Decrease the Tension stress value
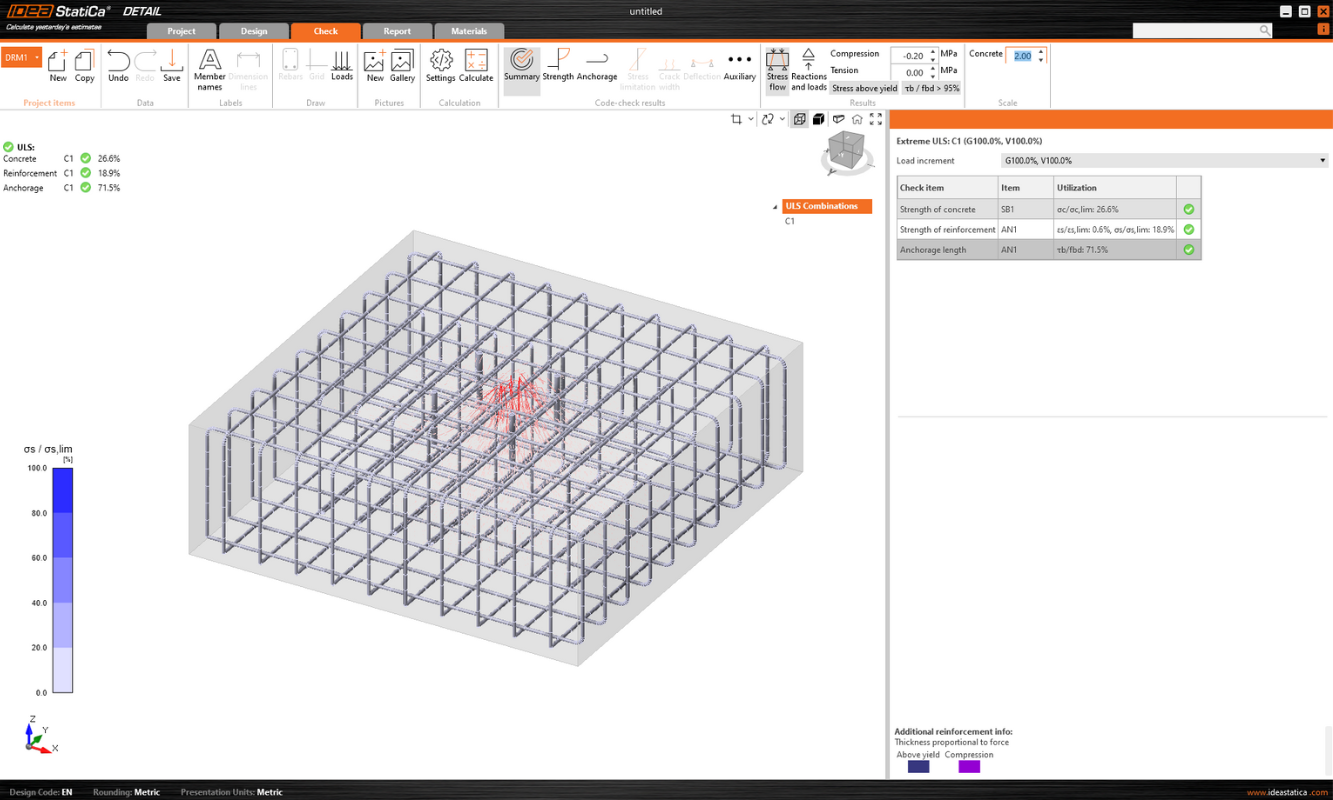Viewport: 1333px width, 800px height. coord(933,77)
